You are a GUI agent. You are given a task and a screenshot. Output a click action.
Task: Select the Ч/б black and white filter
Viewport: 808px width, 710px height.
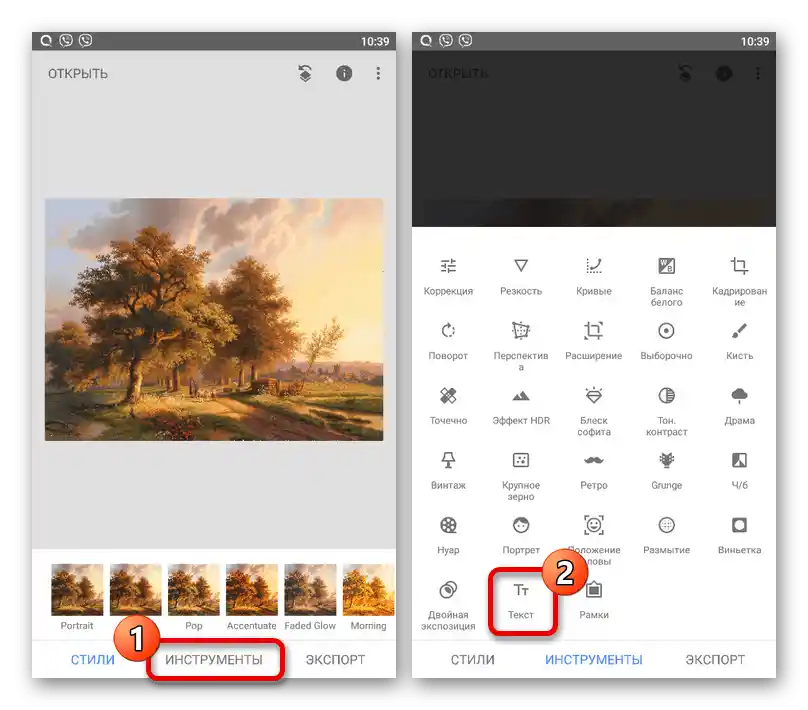point(739,470)
